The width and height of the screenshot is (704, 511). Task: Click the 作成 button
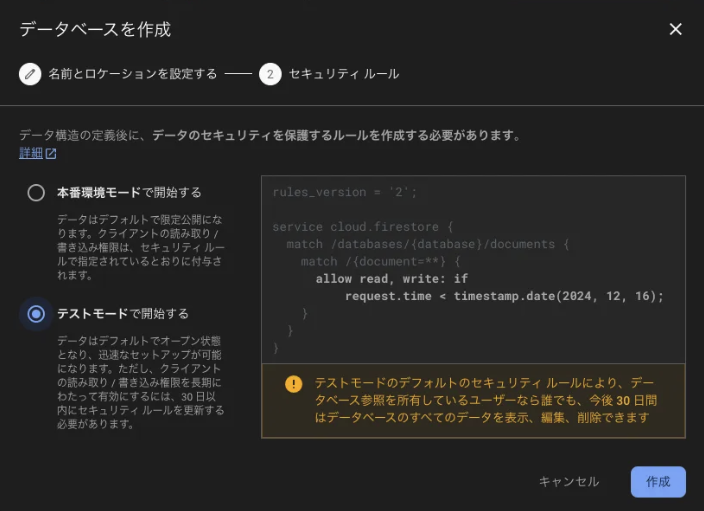pos(658,482)
